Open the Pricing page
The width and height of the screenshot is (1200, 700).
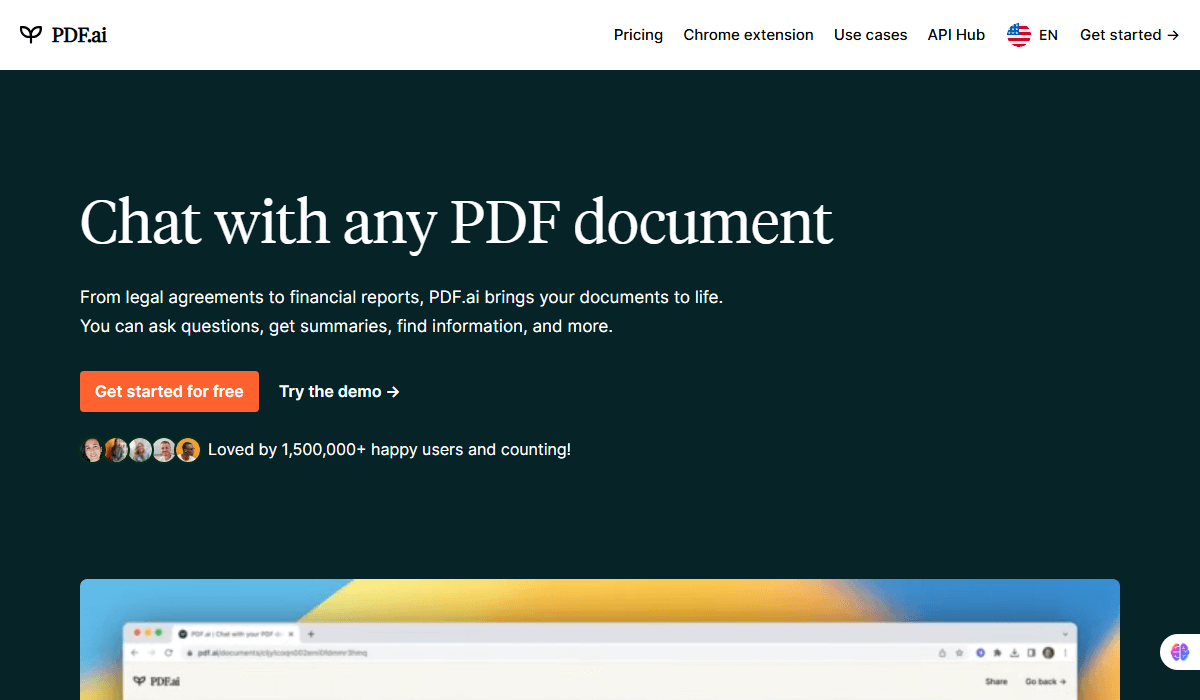pyautogui.click(x=638, y=35)
